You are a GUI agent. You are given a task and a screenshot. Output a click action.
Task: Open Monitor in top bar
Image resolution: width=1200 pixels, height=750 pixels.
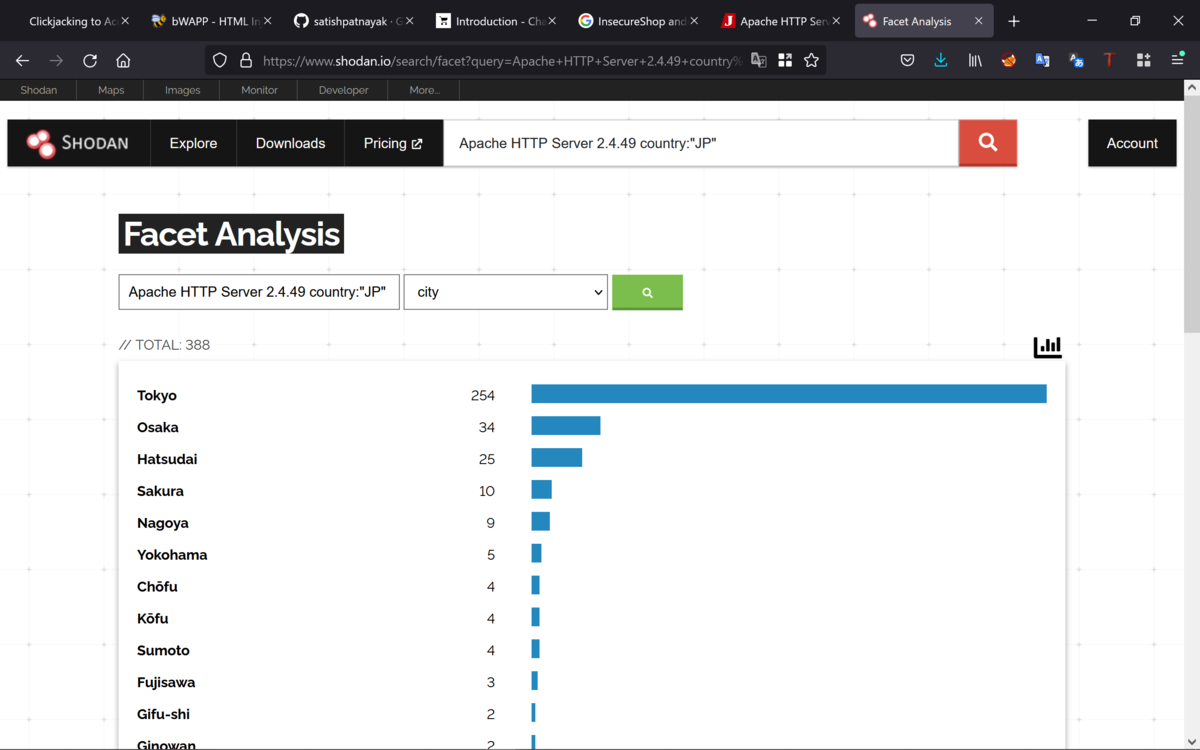(x=259, y=90)
